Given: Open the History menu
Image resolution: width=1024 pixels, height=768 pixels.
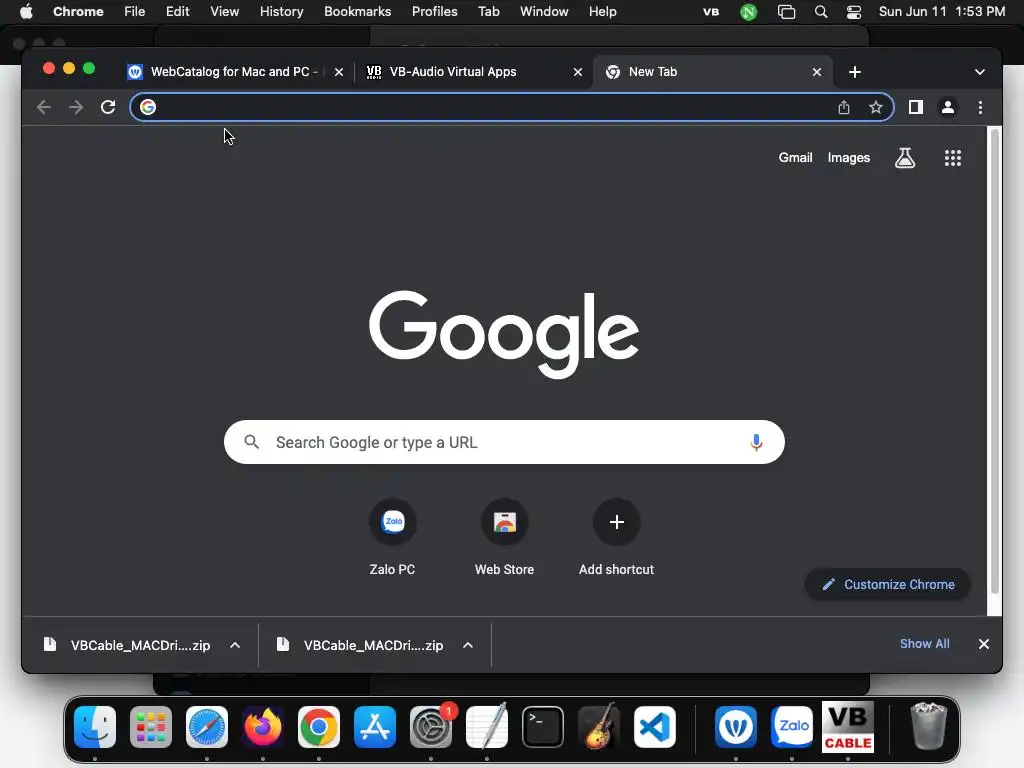Looking at the screenshot, I should tap(281, 12).
